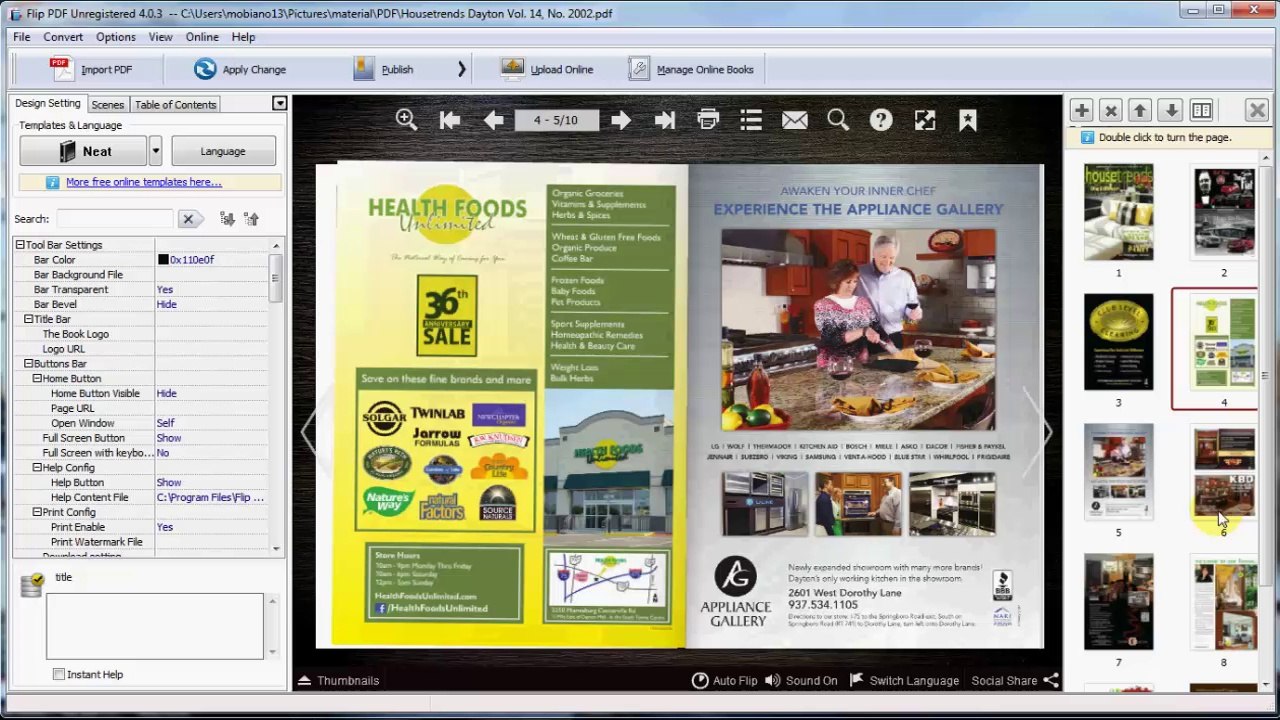The height and width of the screenshot is (720, 1280).
Task: Open the Convert menu
Action: tap(63, 37)
